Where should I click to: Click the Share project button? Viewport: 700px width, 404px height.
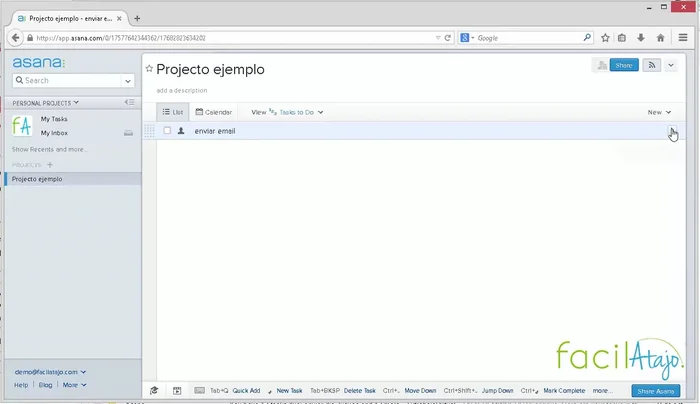click(624, 65)
